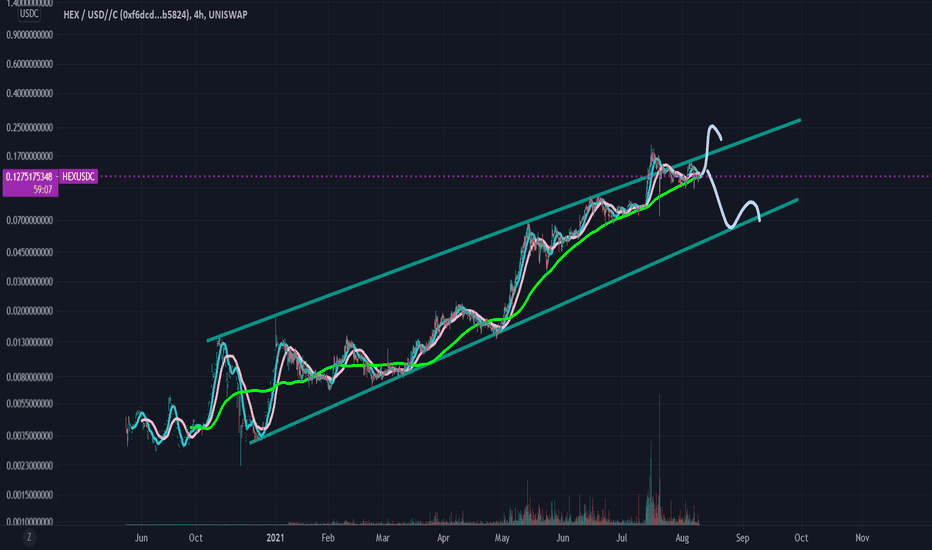Click the Jul label on time axis

[622, 538]
